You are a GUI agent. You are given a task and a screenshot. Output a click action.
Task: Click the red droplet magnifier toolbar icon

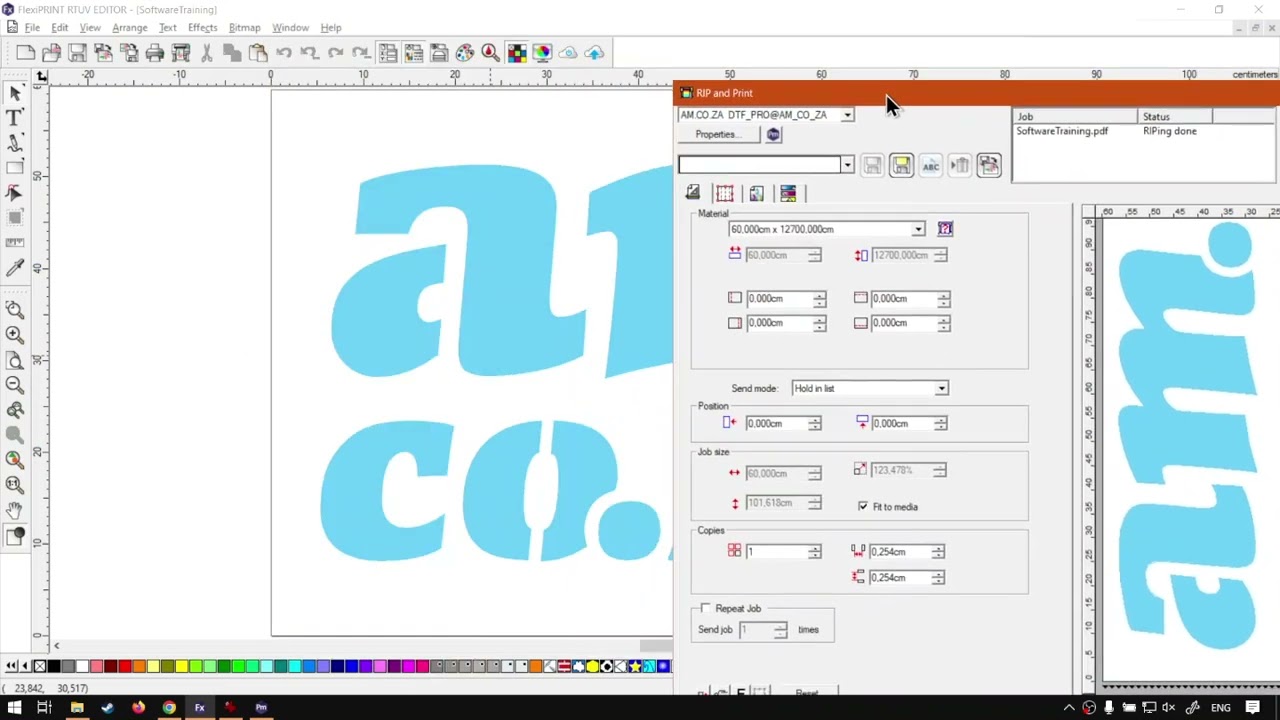[490, 52]
